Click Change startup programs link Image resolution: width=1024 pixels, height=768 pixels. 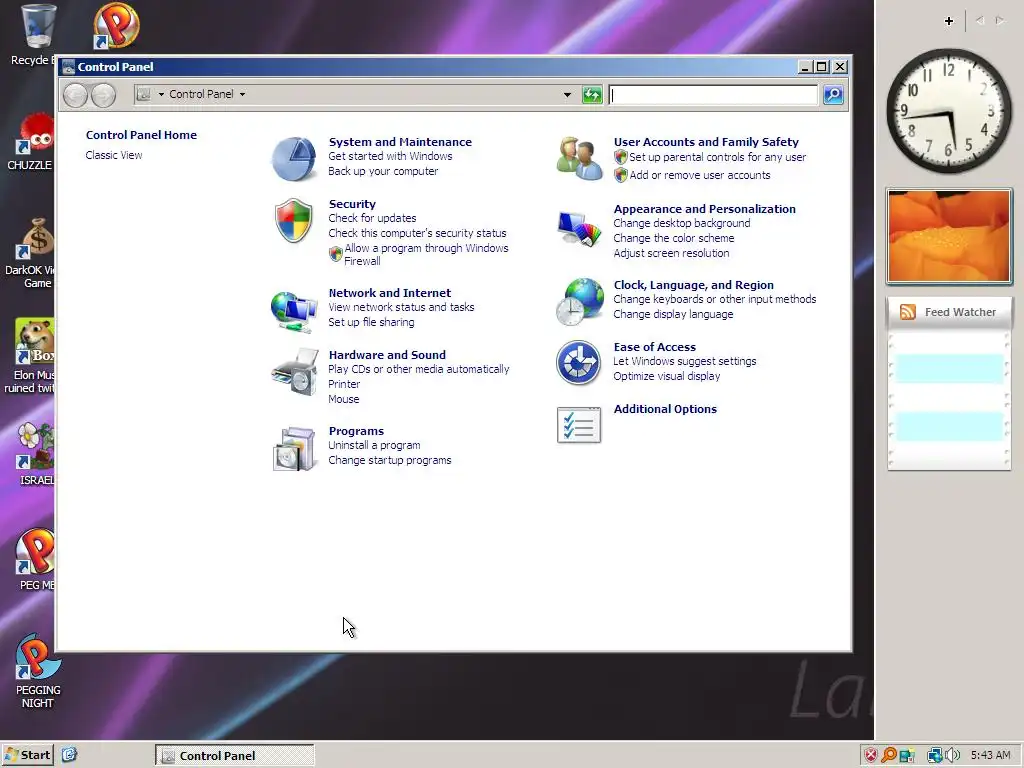(390, 460)
